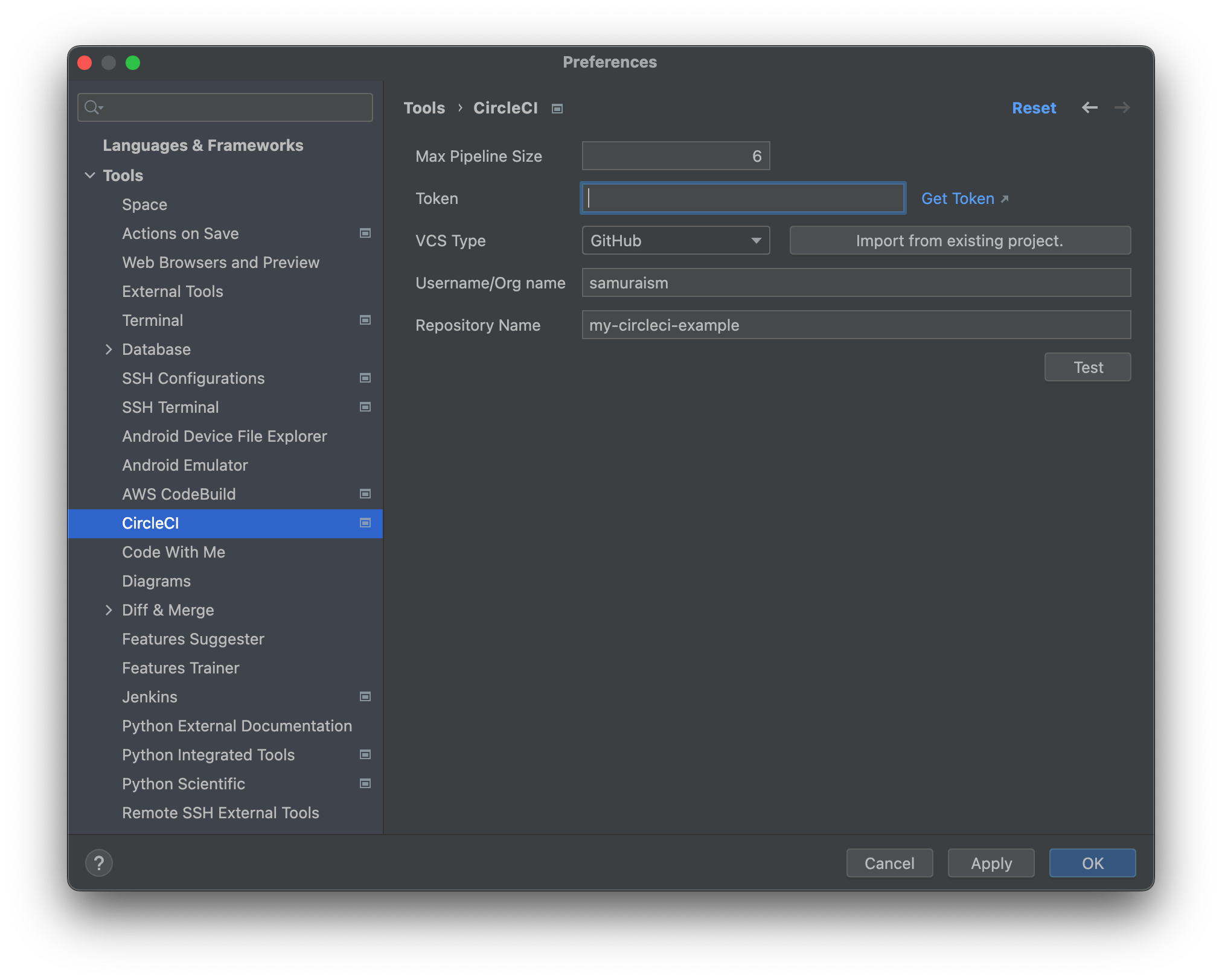Image resolution: width=1222 pixels, height=980 pixels.
Task: Select Languages & Frameworks category
Action: point(203,145)
